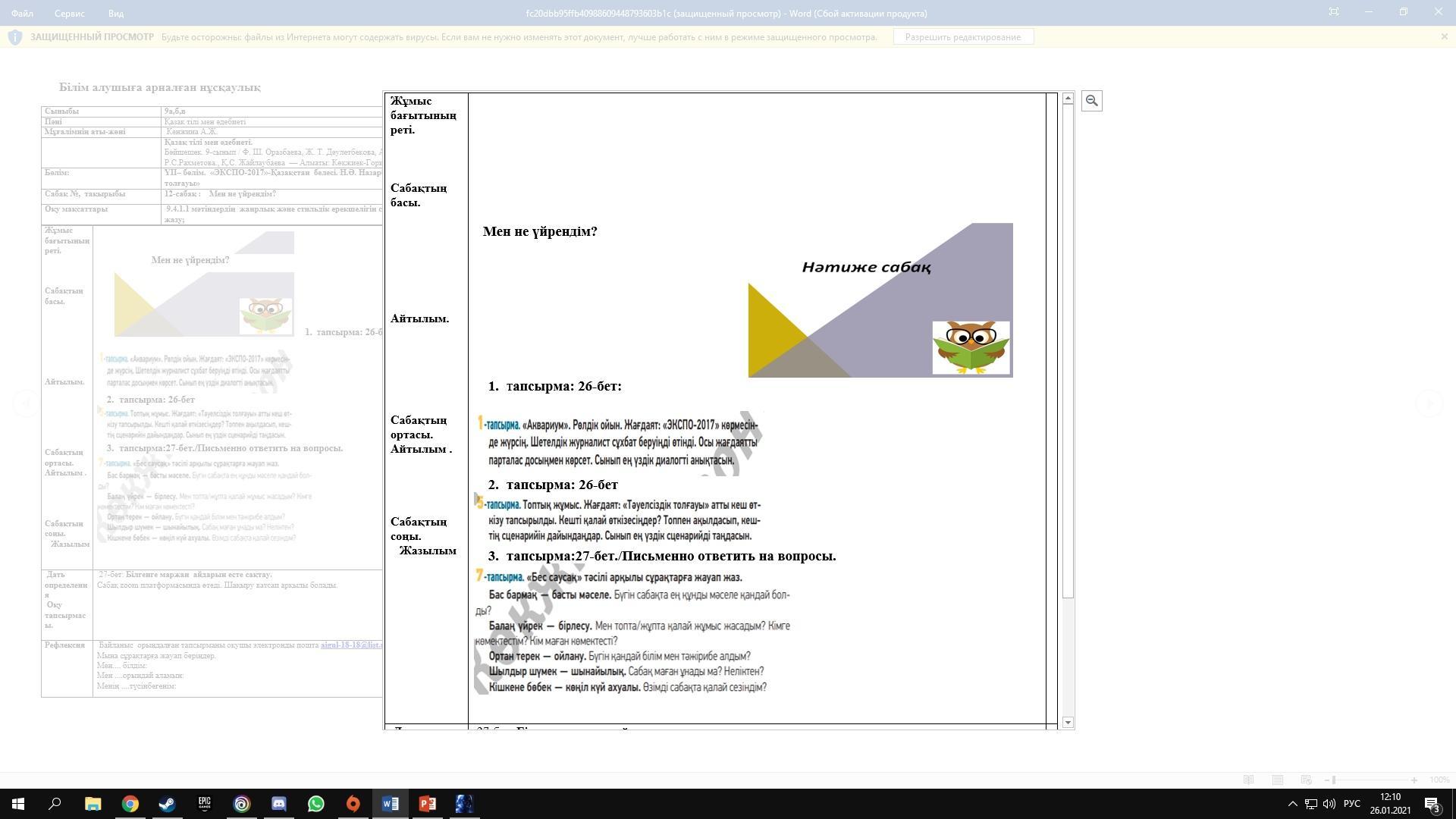Open Discord from taskbar
Screen dimensions: 1456x819
tap(279, 804)
